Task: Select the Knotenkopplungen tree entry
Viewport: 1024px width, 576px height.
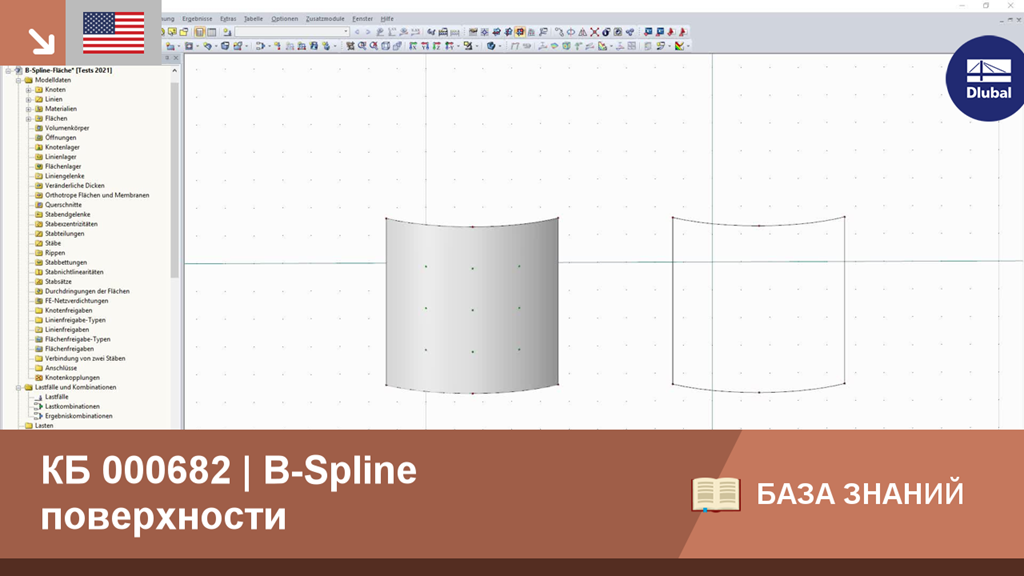Action: point(72,377)
